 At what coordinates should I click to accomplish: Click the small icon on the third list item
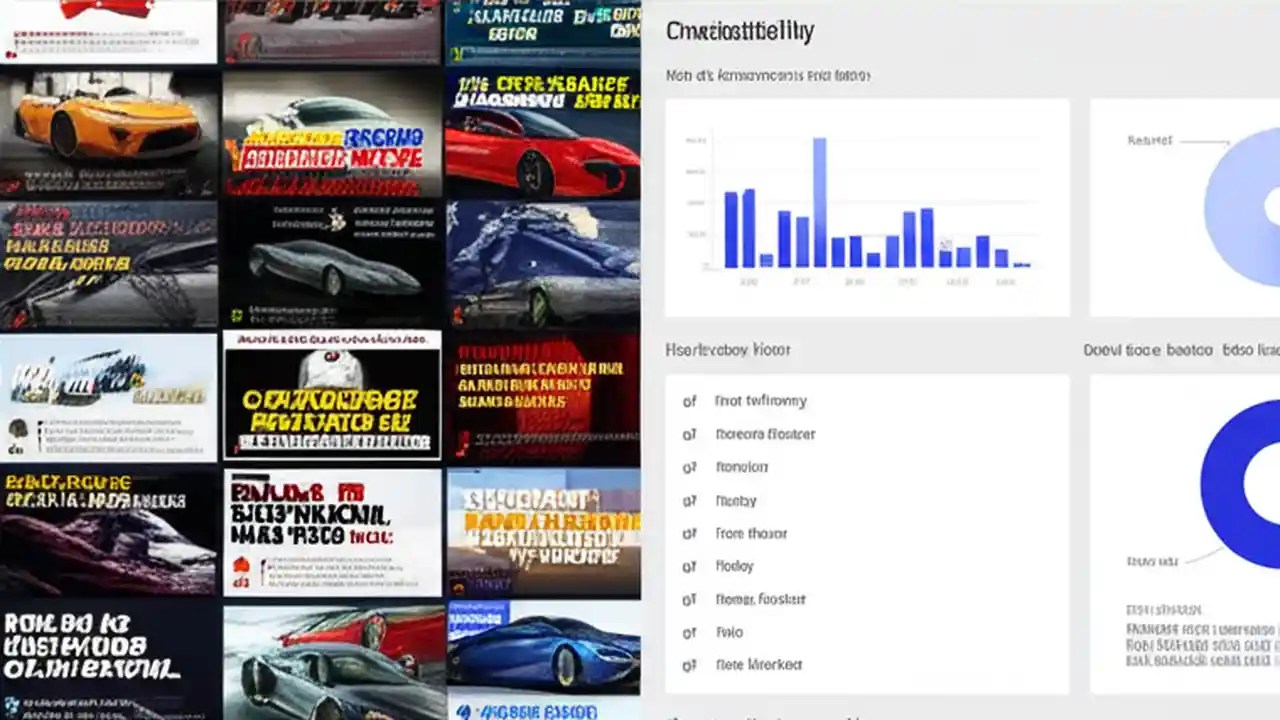(x=689, y=467)
